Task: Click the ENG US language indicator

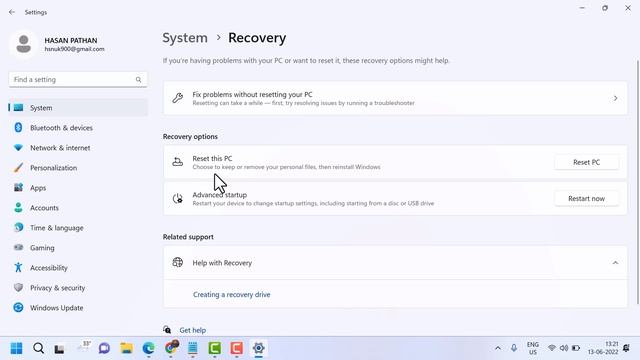Action: [x=533, y=348]
